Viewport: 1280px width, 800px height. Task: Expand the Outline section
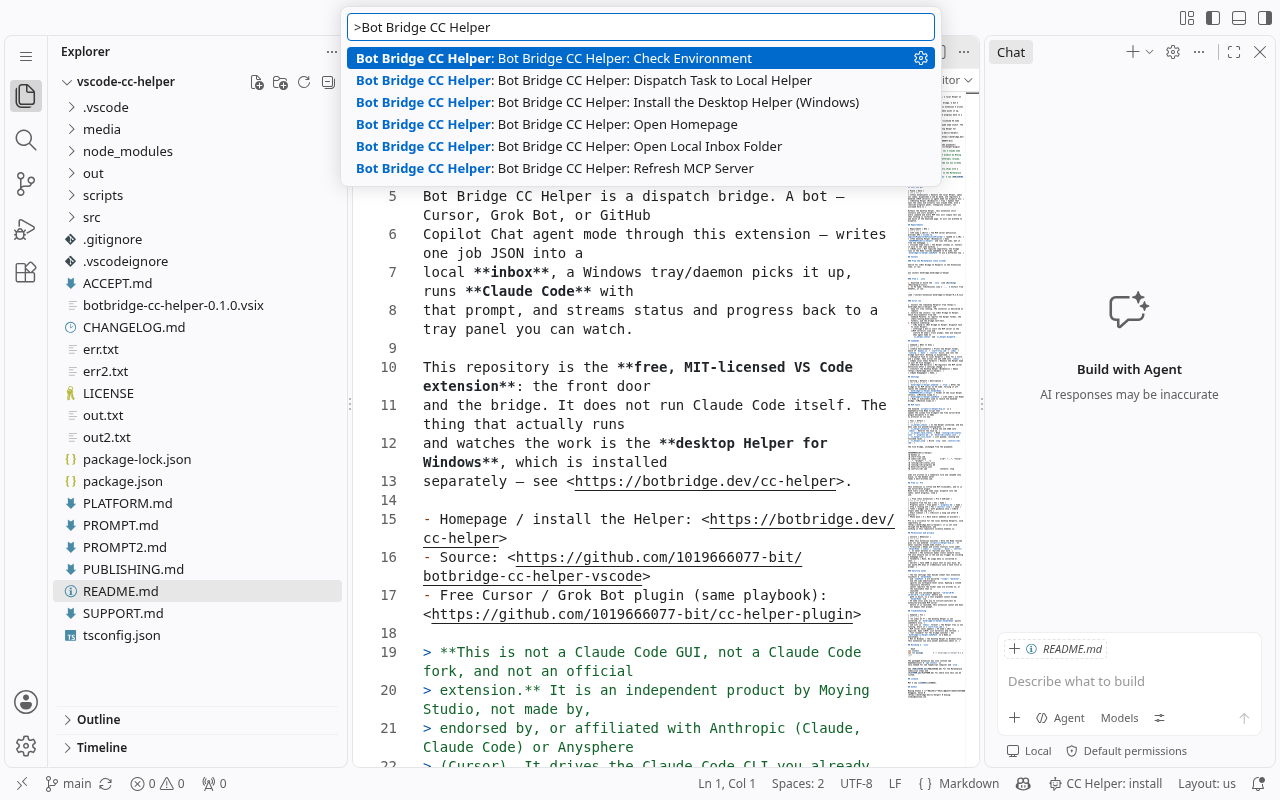point(197,719)
